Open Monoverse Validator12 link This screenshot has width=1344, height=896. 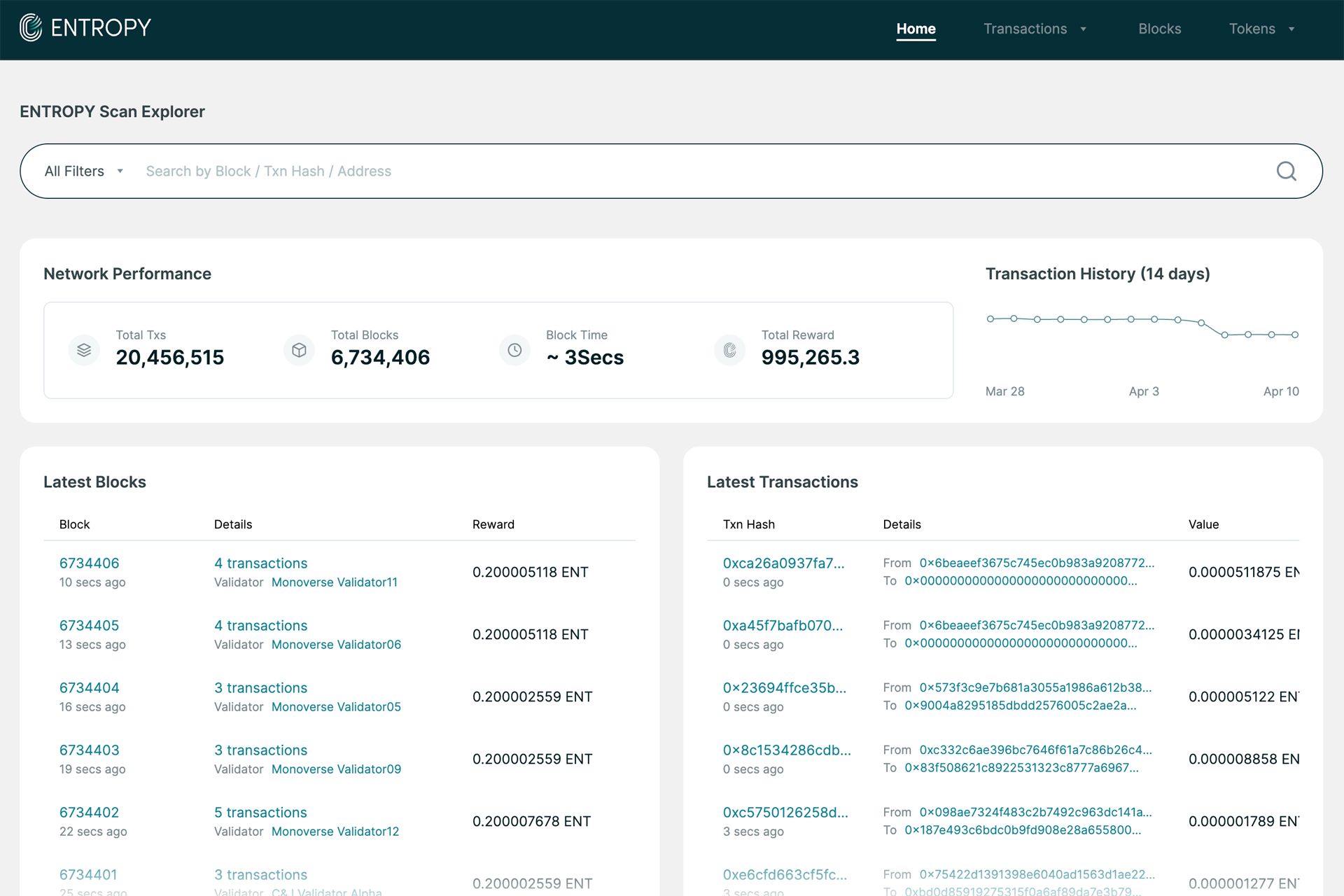[335, 831]
